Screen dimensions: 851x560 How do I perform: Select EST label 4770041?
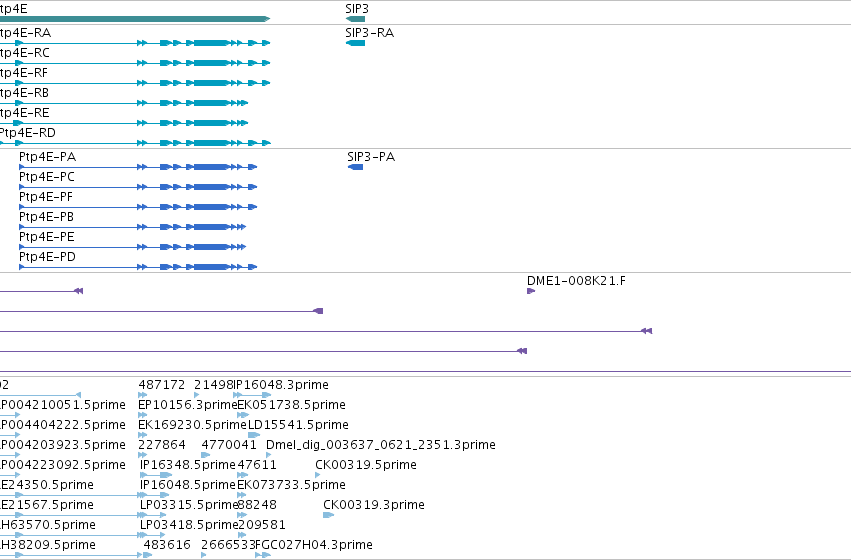tap(228, 445)
